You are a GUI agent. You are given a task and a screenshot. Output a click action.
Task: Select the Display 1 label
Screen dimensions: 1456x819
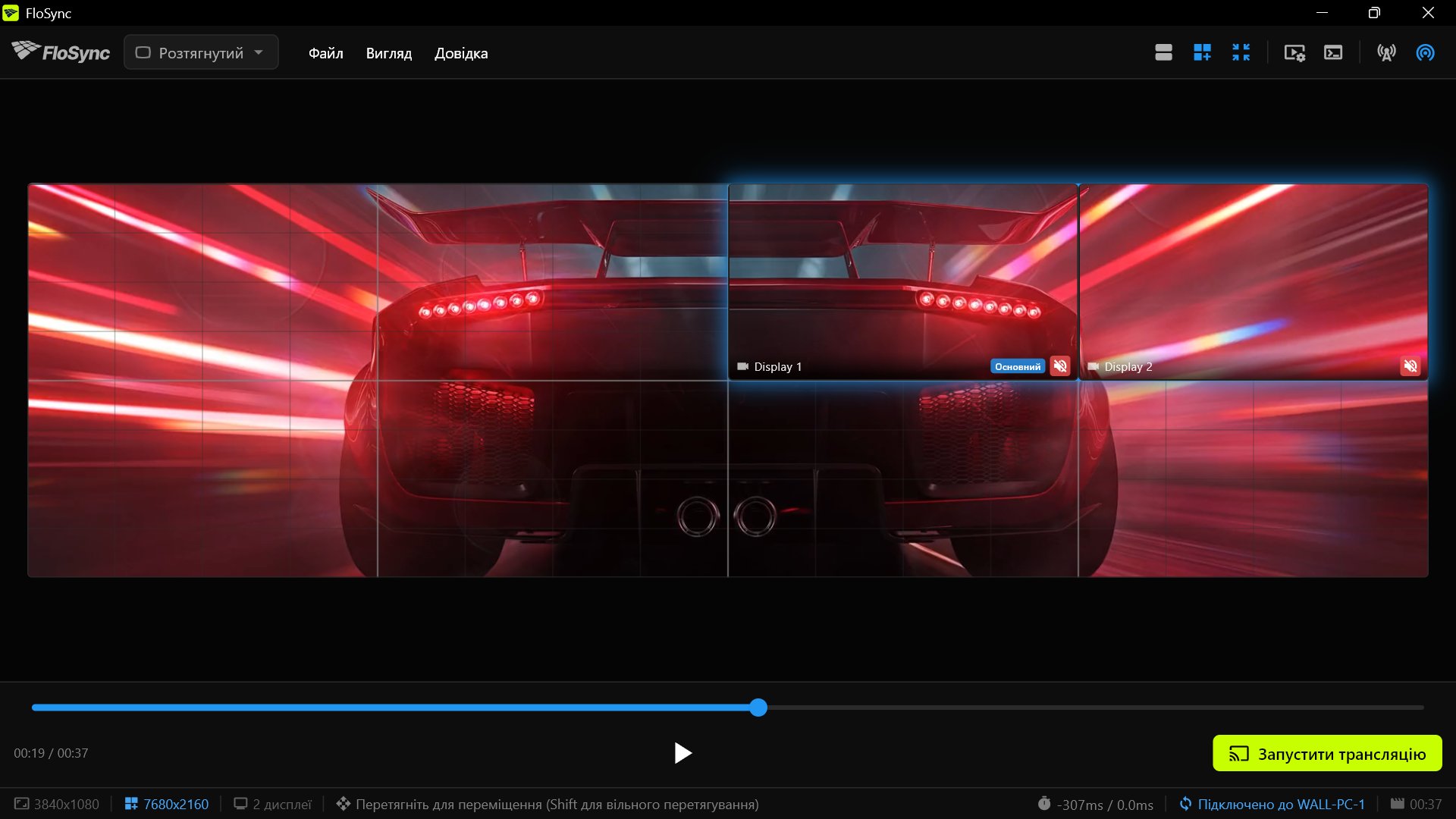(778, 367)
